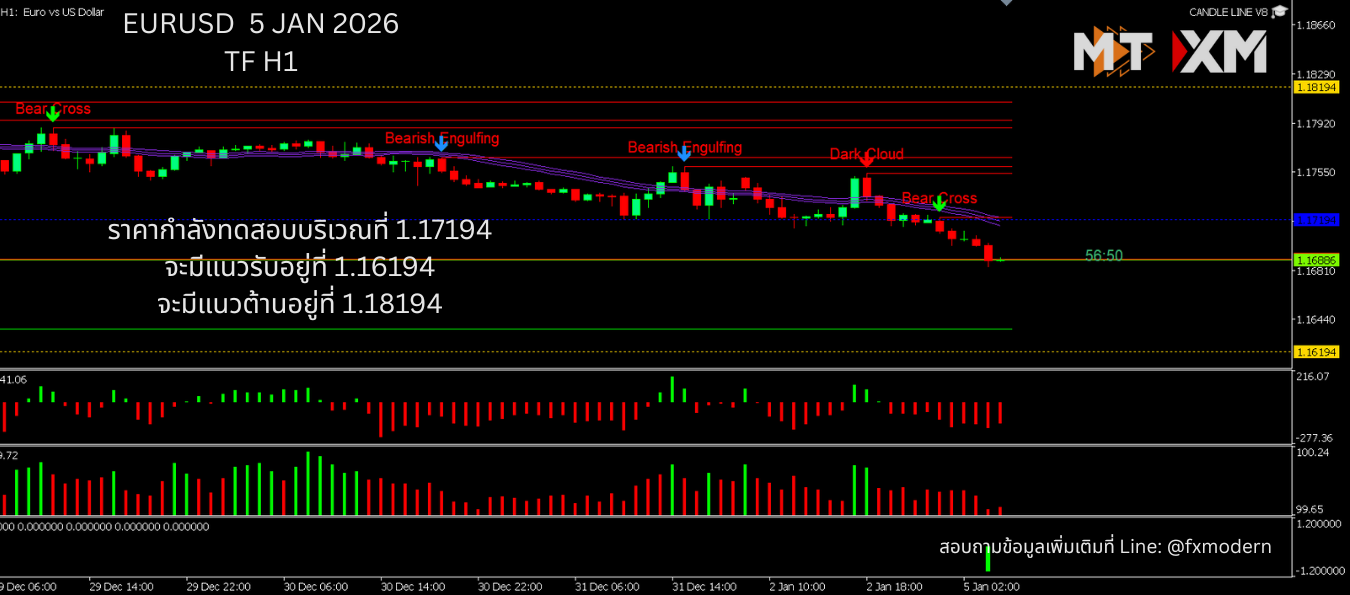Click the green arrow under the leftmost Bear Cross
This screenshot has height=595, width=1350.
coord(53,114)
